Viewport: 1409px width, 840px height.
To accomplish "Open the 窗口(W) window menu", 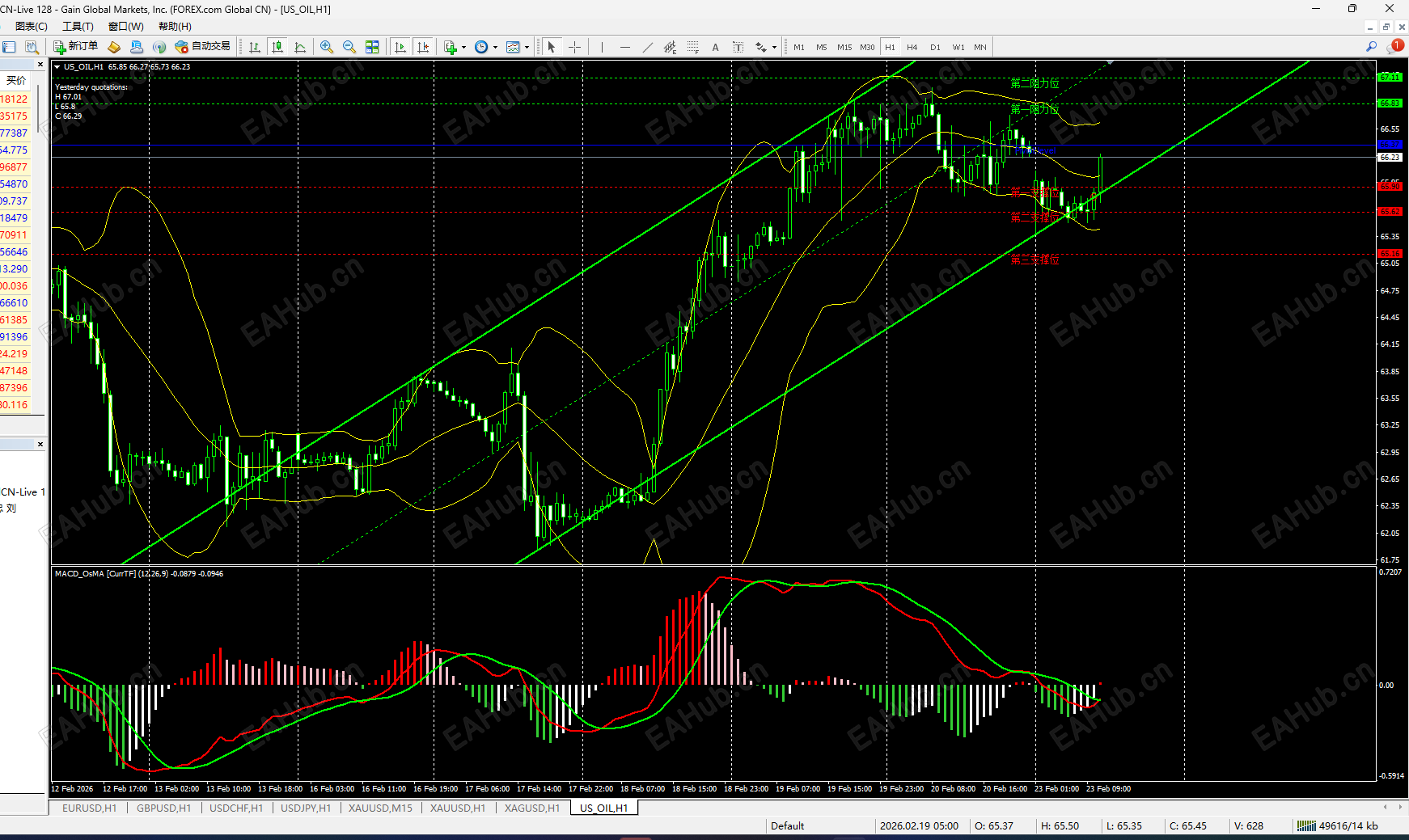I will [126, 27].
